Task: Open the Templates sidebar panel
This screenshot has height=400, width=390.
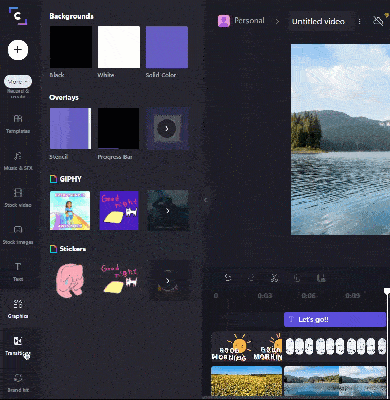Action: point(18,124)
